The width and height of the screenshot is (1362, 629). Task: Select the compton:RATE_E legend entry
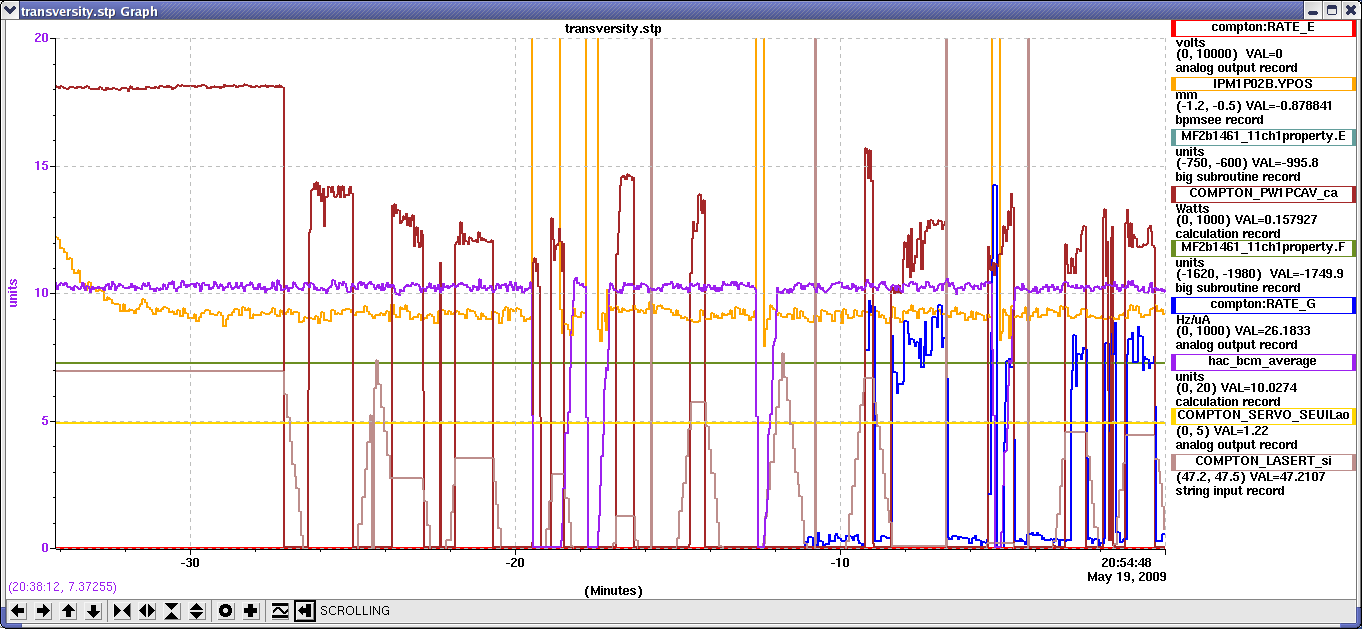pos(1263,28)
